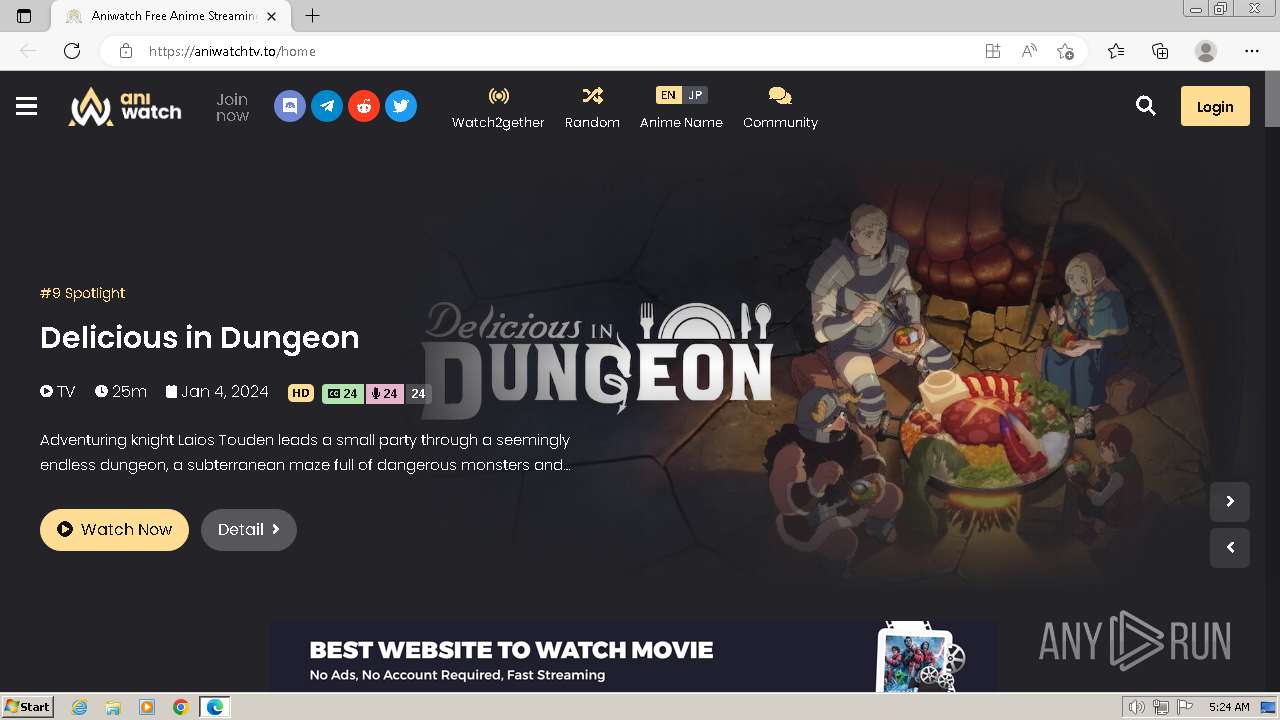Viewport: 1280px width, 720px height.
Task: Open the Twitter profile icon
Action: tap(401, 106)
